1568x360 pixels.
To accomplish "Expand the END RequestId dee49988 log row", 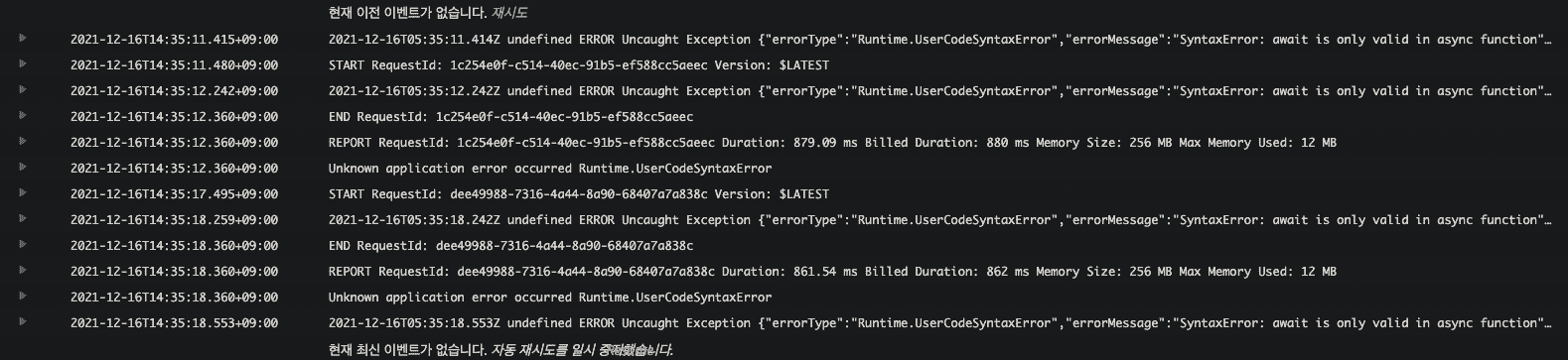I will pos(22,245).
